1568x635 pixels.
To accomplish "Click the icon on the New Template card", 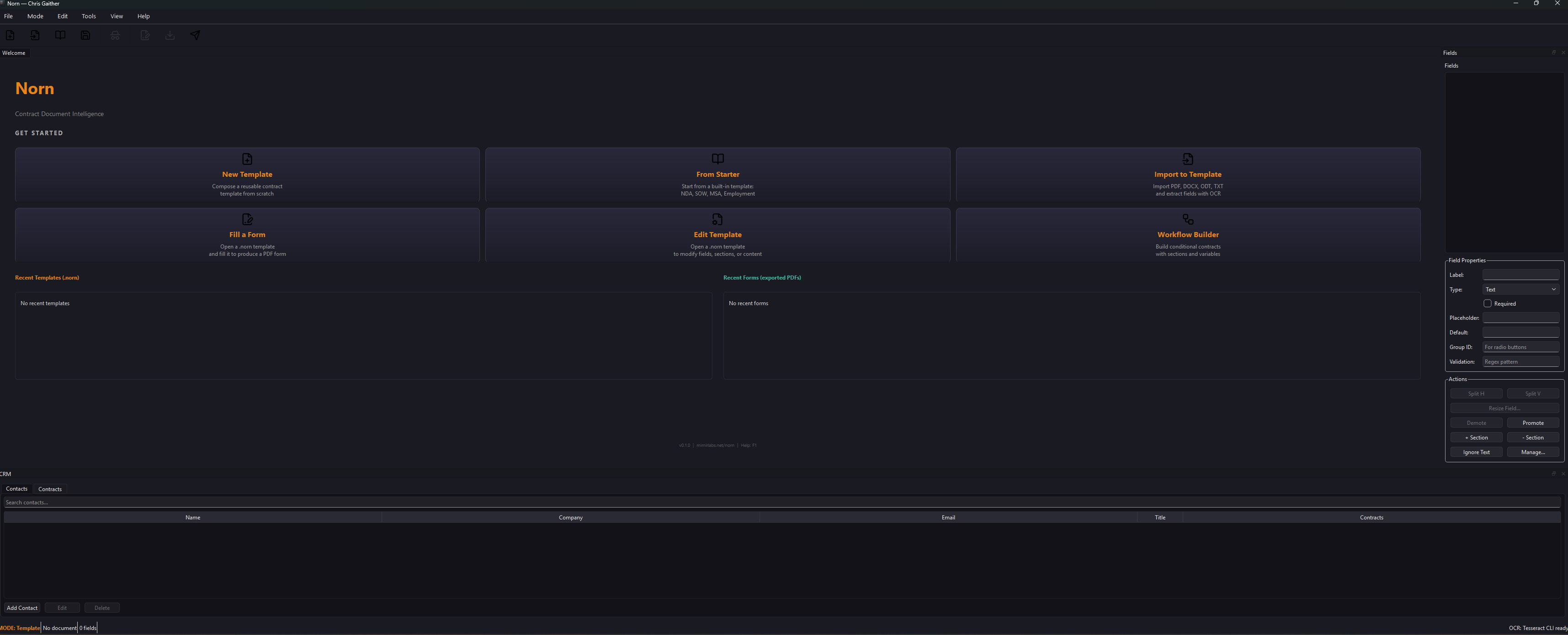I will [x=247, y=159].
